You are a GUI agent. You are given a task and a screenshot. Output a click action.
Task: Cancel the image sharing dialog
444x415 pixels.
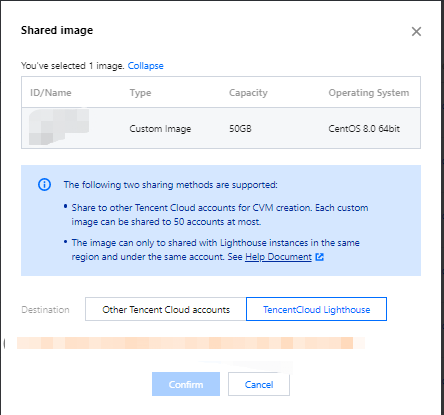click(x=259, y=384)
